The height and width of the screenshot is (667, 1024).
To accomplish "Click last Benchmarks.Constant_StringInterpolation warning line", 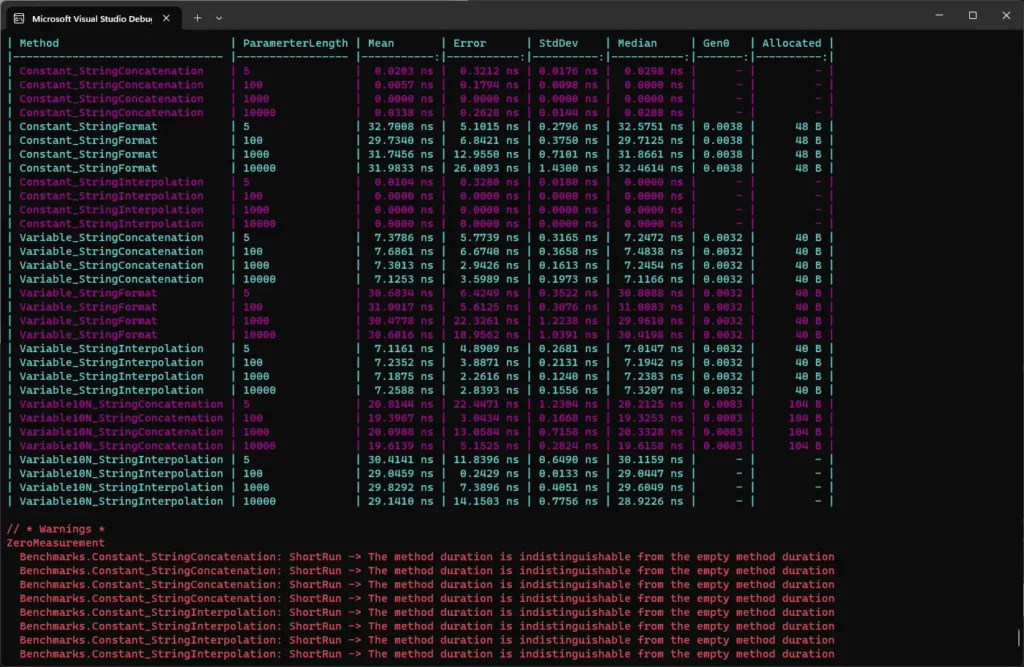I will coord(426,654).
